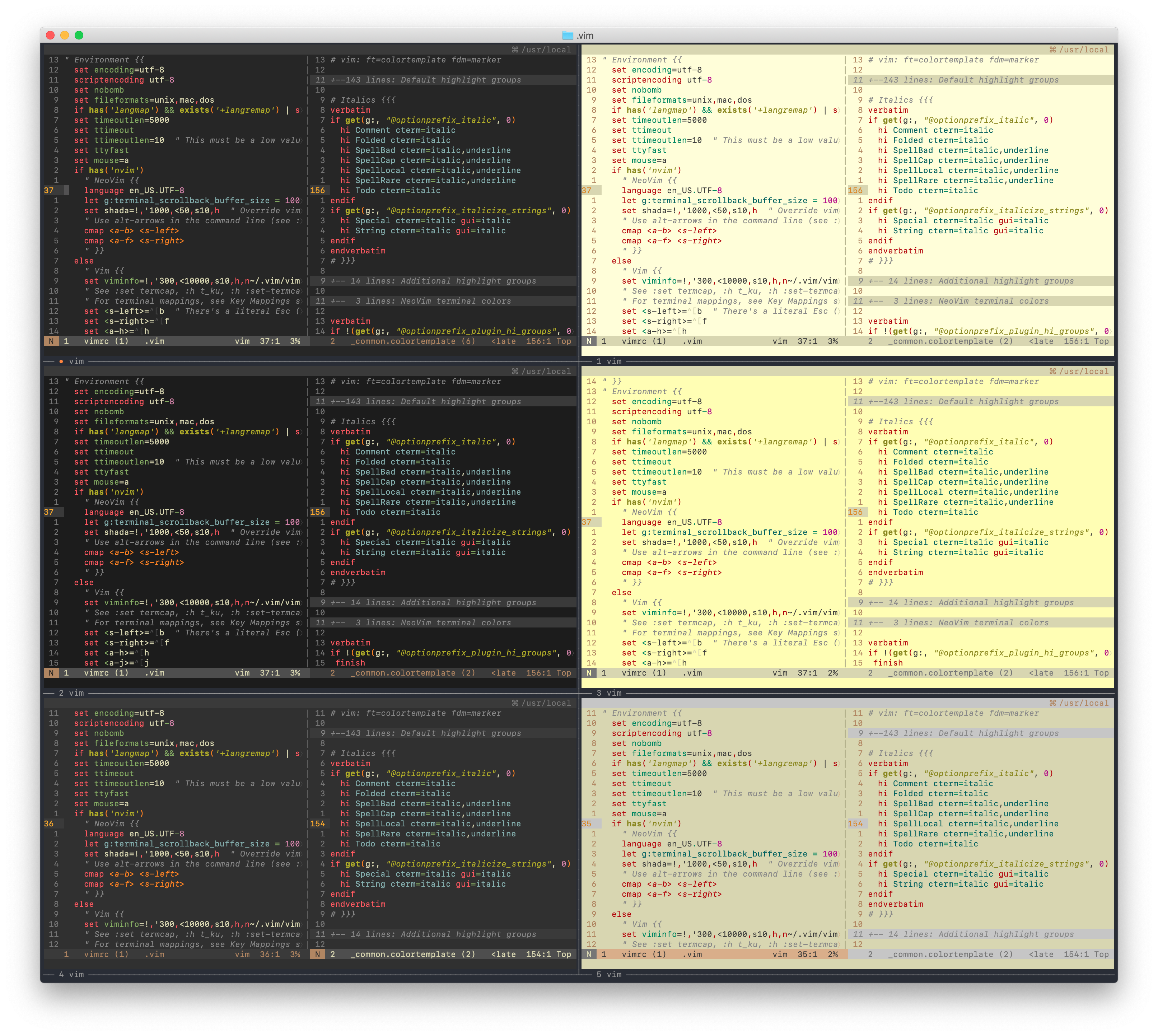Click the /usr/local path in middle-right pane header
The width and height of the screenshot is (1158, 1036).
pyautogui.click(x=1084, y=371)
